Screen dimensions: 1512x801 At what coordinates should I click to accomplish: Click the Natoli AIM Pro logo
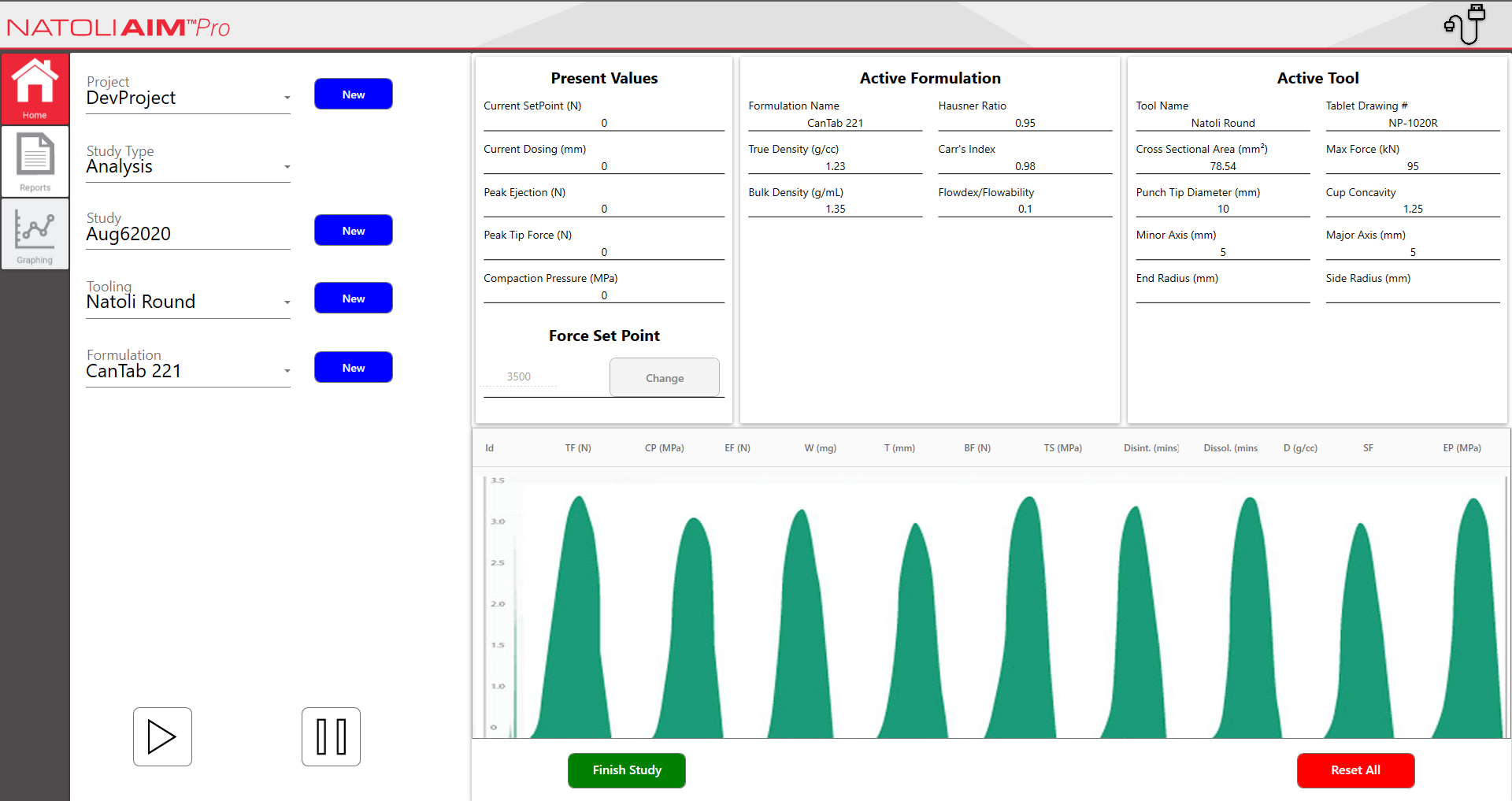[x=118, y=28]
